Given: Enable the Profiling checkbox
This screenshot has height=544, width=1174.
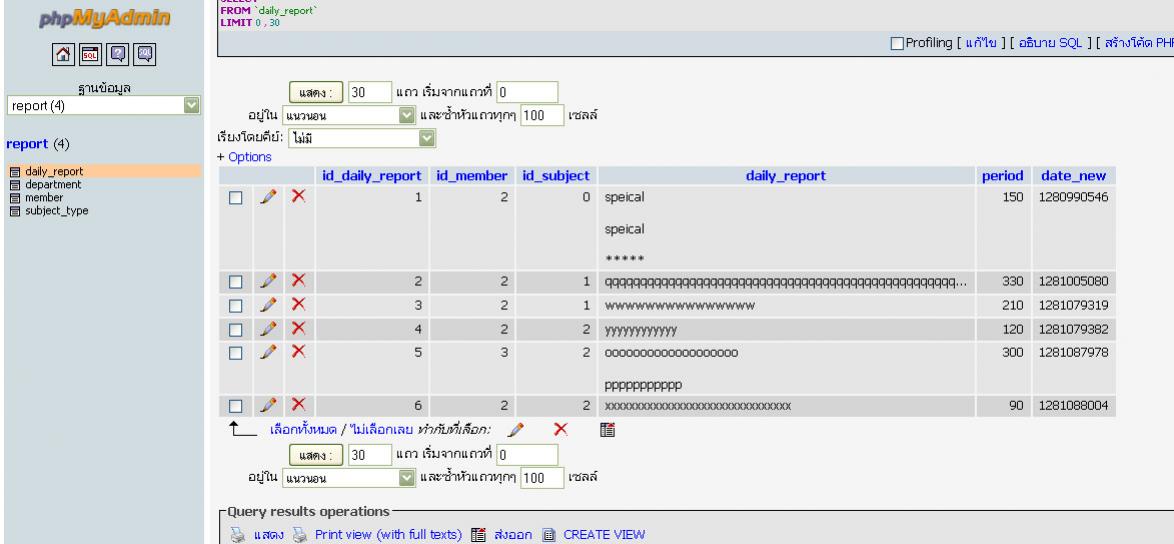Looking at the screenshot, I should click(x=897, y=43).
